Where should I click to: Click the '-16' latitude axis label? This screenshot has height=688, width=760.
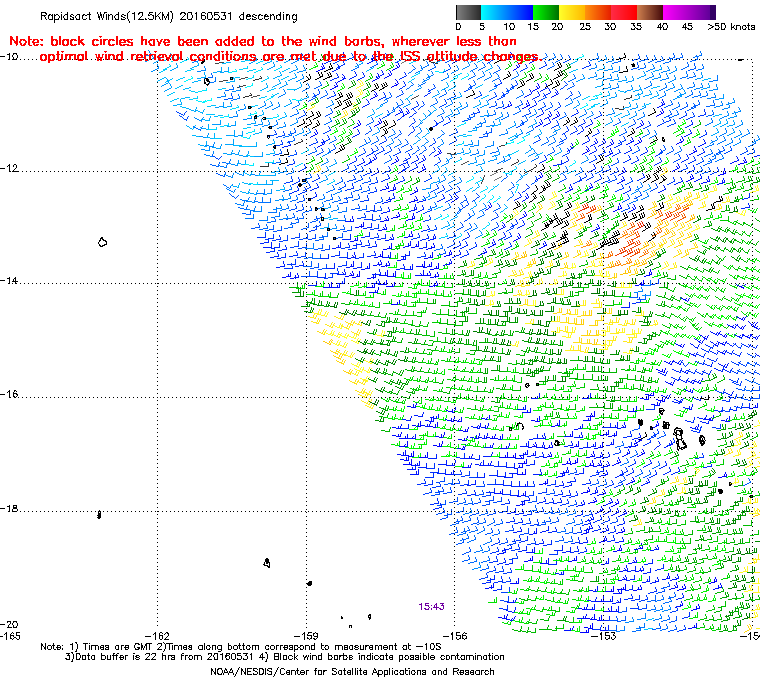[10, 394]
